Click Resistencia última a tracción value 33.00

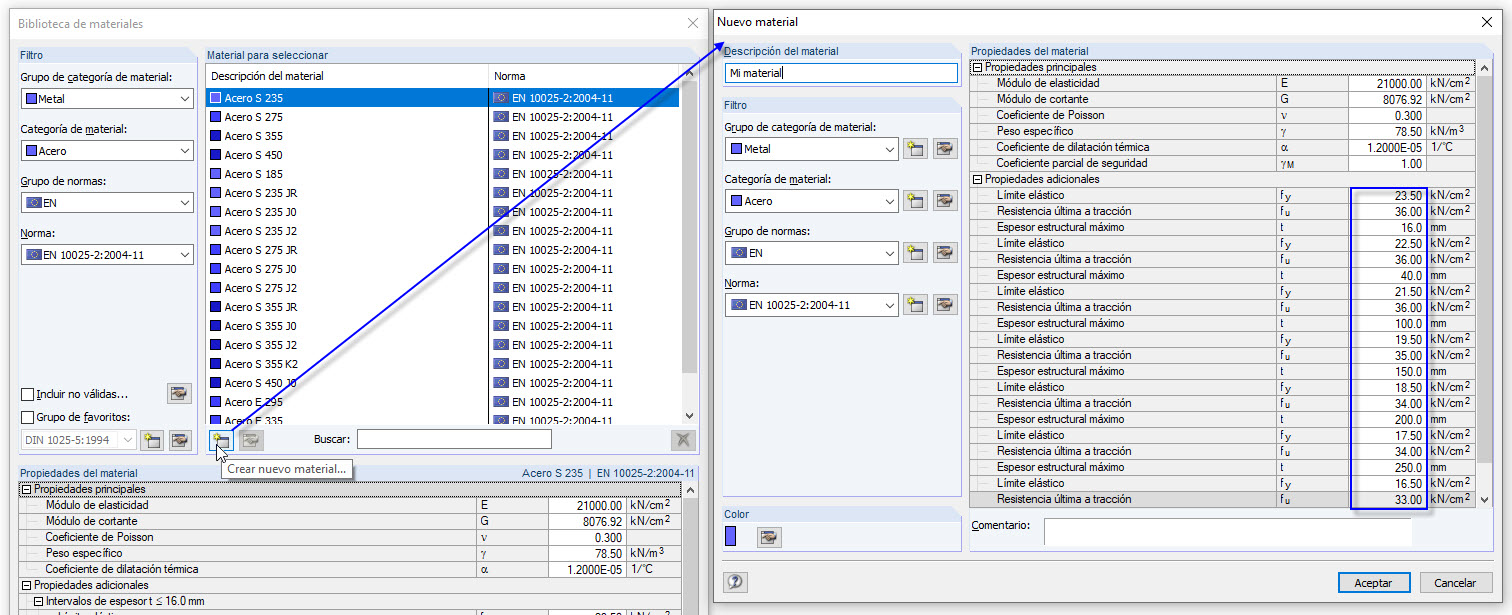point(1387,500)
